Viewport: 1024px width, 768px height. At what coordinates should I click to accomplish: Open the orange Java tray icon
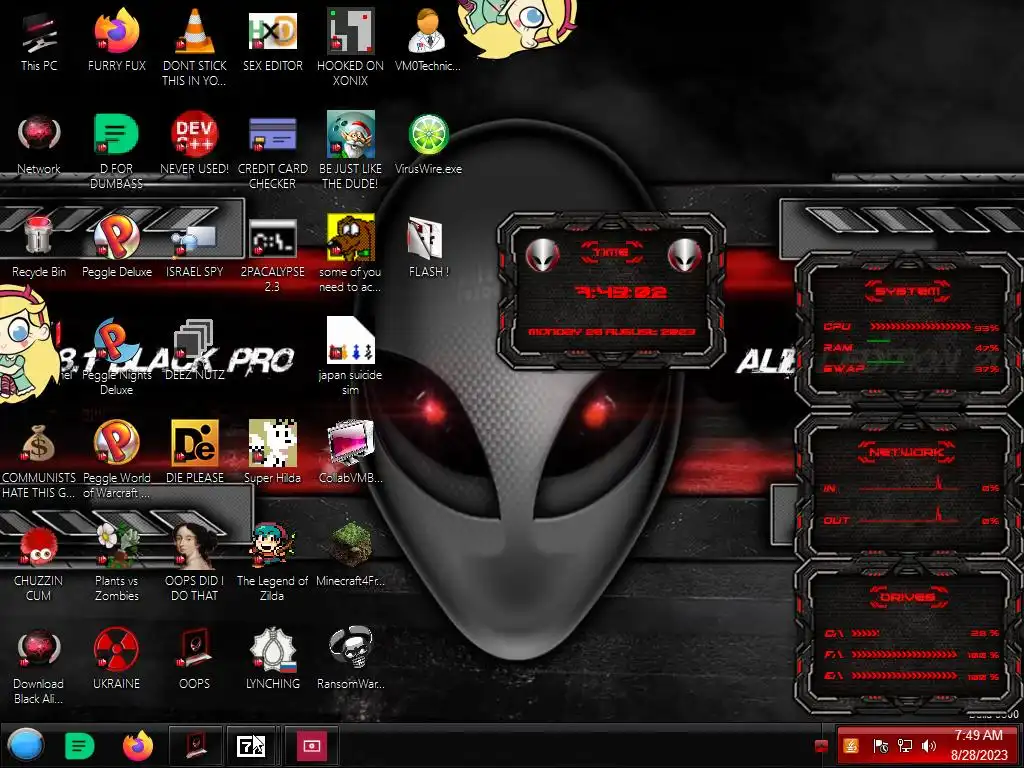[850, 746]
